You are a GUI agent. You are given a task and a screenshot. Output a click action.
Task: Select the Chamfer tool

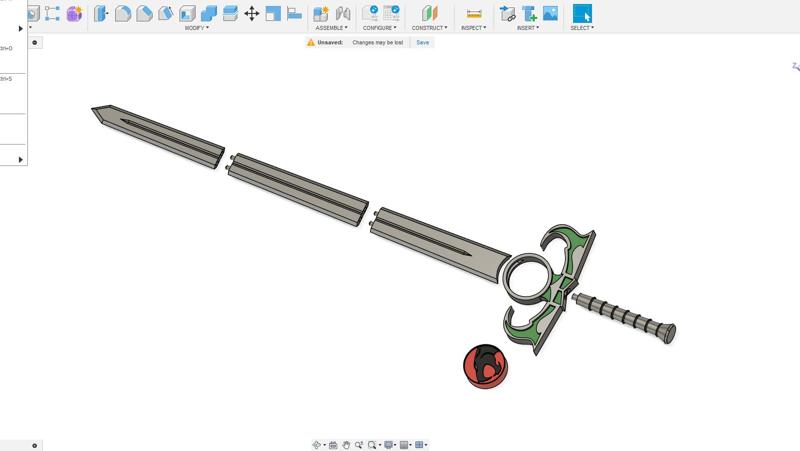click(x=144, y=14)
